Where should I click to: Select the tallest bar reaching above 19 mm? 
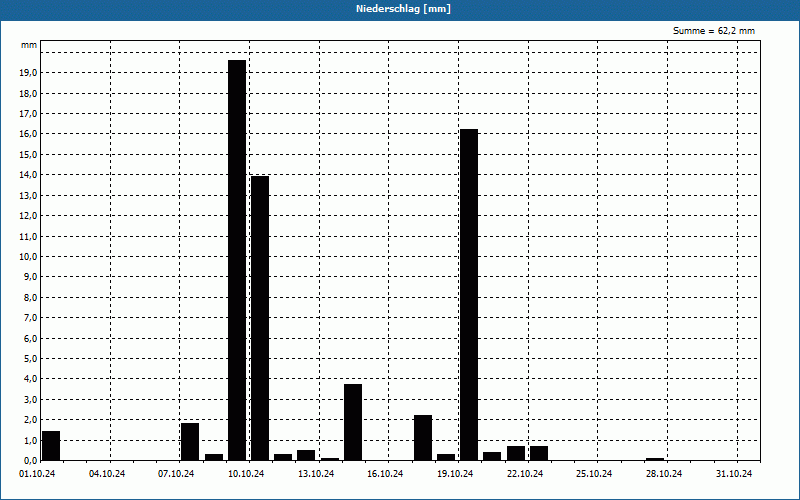tap(237, 260)
